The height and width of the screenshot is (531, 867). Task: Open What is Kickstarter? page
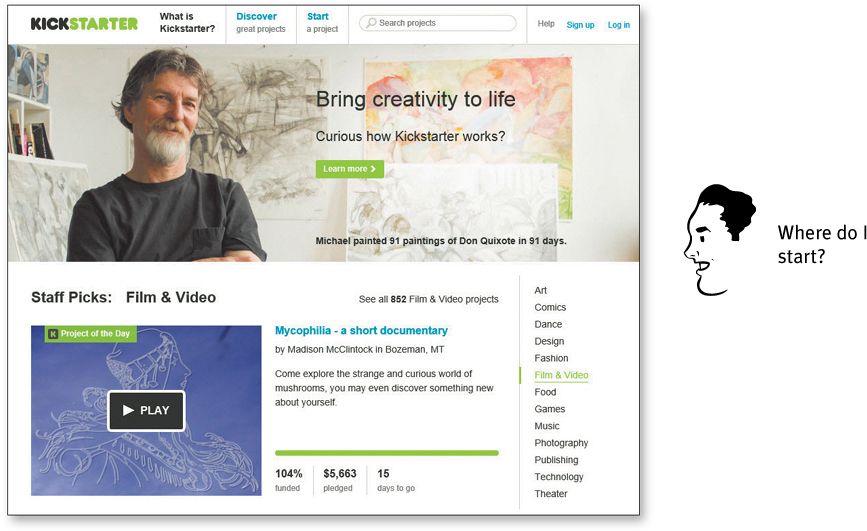pos(187,23)
